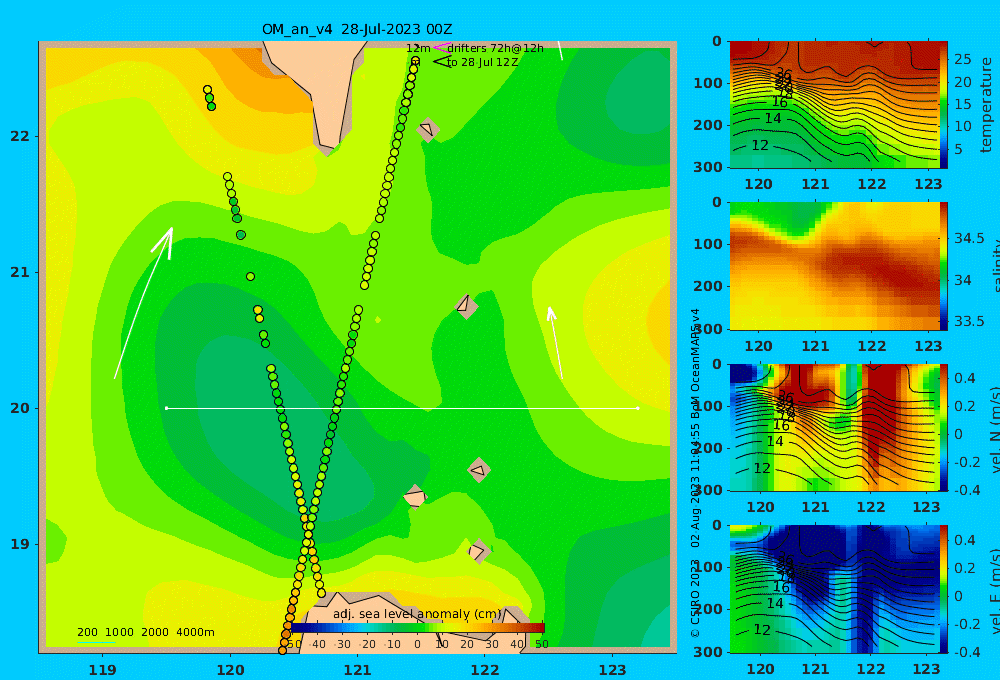
Task: Click the '122' longitude label under temperature panel
Action: pyautogui.click(x=872, y=184)
